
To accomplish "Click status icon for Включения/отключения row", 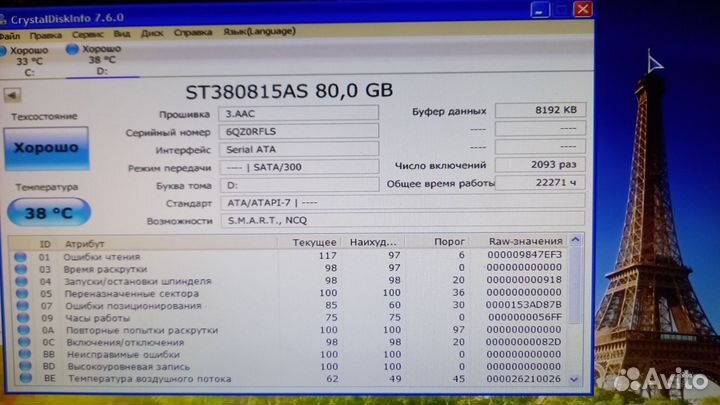I will [24, 342].
